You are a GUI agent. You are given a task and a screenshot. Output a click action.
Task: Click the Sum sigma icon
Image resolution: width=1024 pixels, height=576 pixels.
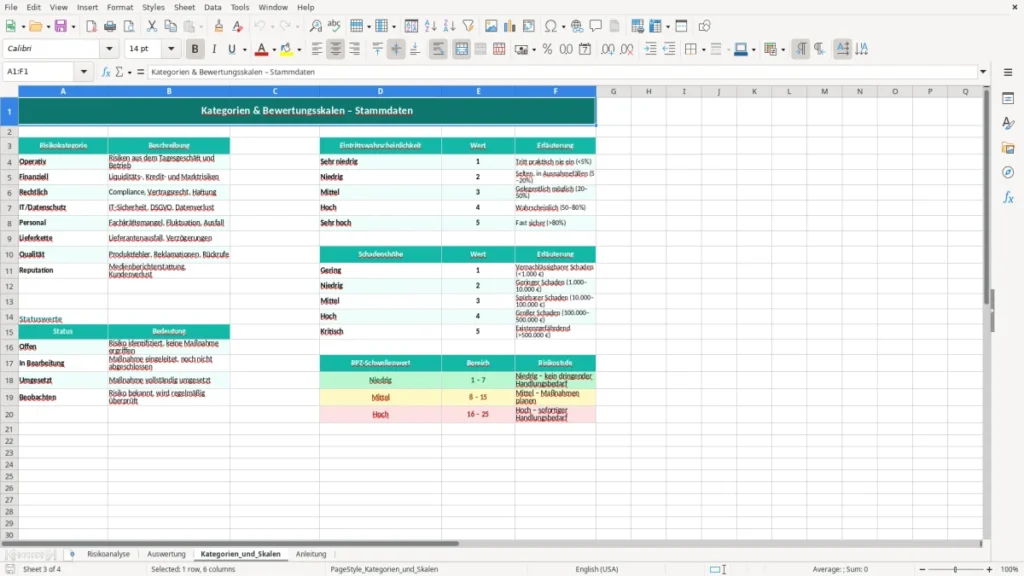pos(119,72)
